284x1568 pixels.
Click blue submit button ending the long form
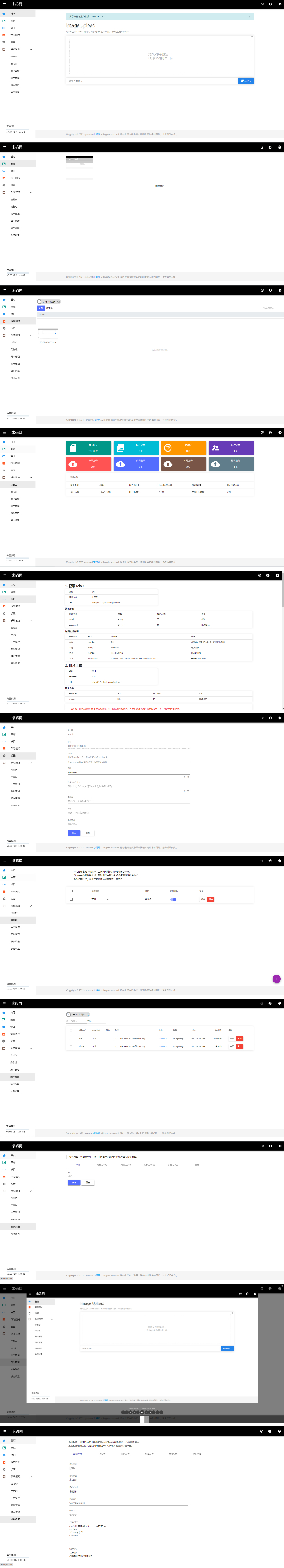(73, 833)
